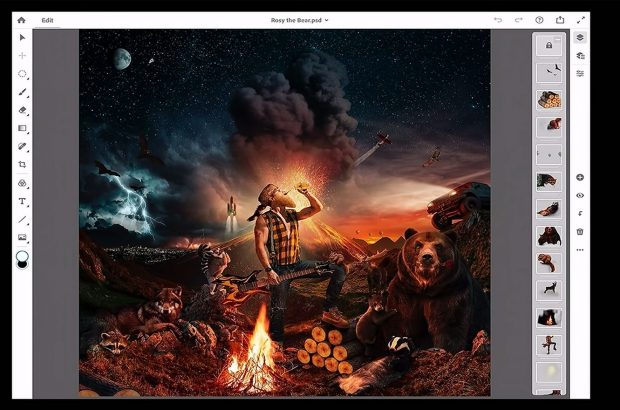Go to the Home screen
The image size is (620, 410).
21,20
